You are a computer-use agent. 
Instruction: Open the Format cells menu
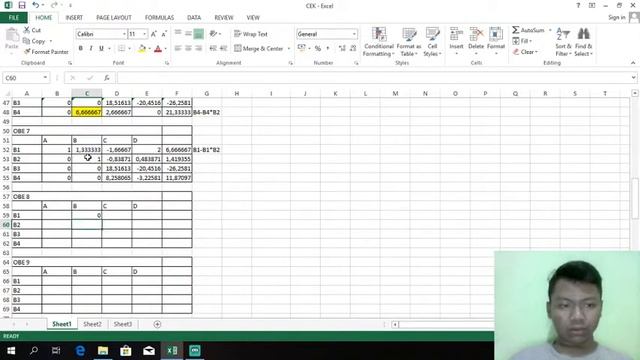point(496,41)
